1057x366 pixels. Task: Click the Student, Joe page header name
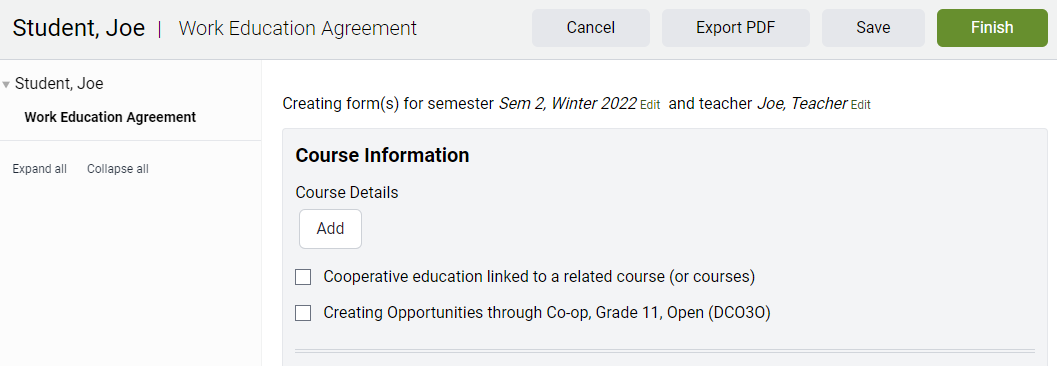point(79,28)
